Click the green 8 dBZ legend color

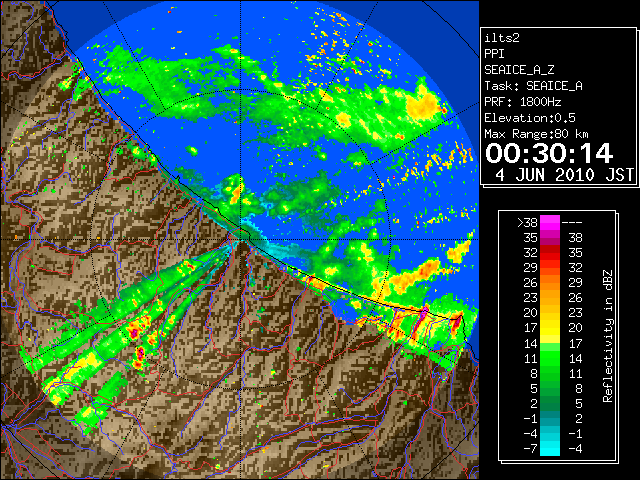[x=550, y=373]
